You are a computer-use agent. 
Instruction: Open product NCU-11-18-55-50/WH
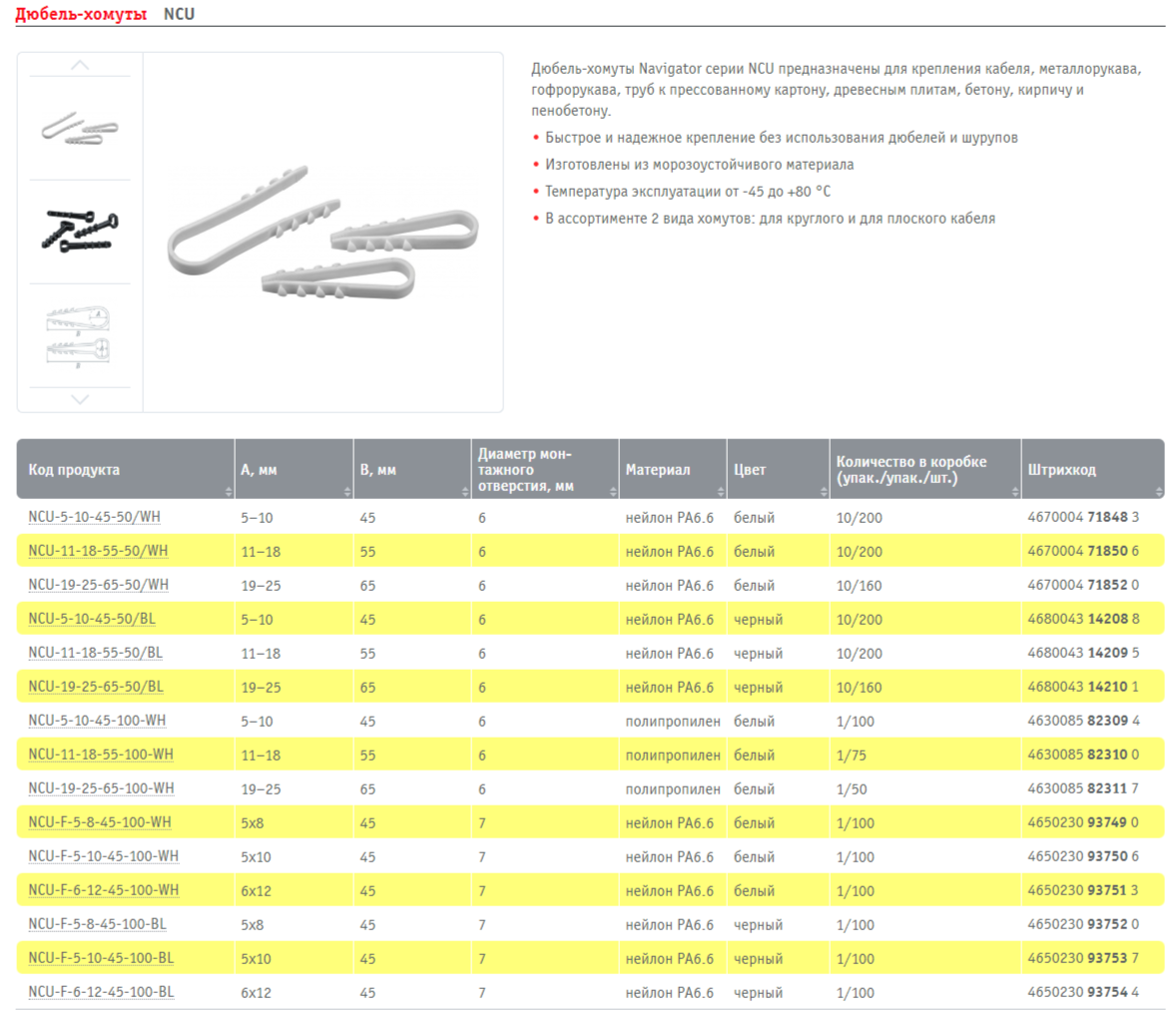coord(98,551)
